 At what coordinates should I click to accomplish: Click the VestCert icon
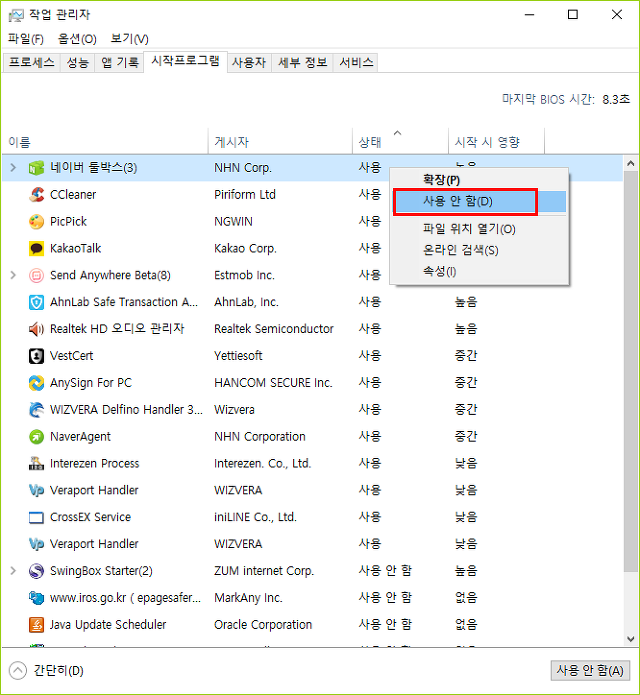click(36, 356)
